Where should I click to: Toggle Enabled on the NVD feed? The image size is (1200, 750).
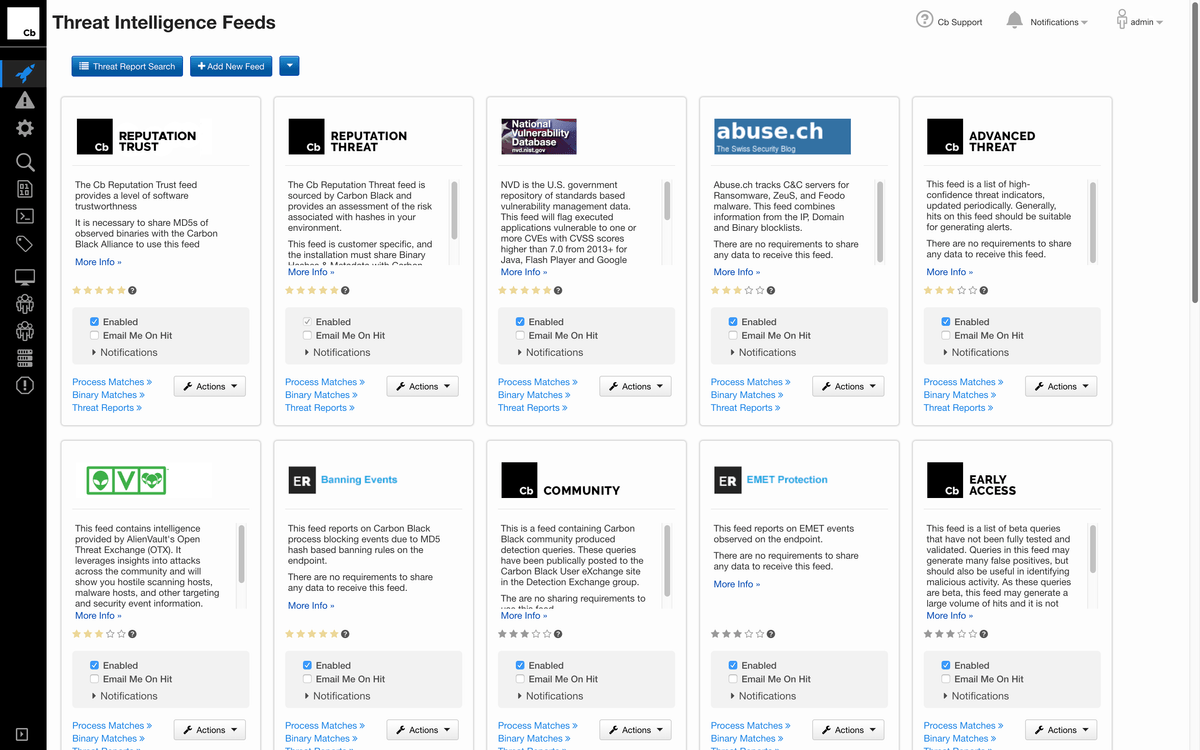pyautogui.click(x=520, y=322)
